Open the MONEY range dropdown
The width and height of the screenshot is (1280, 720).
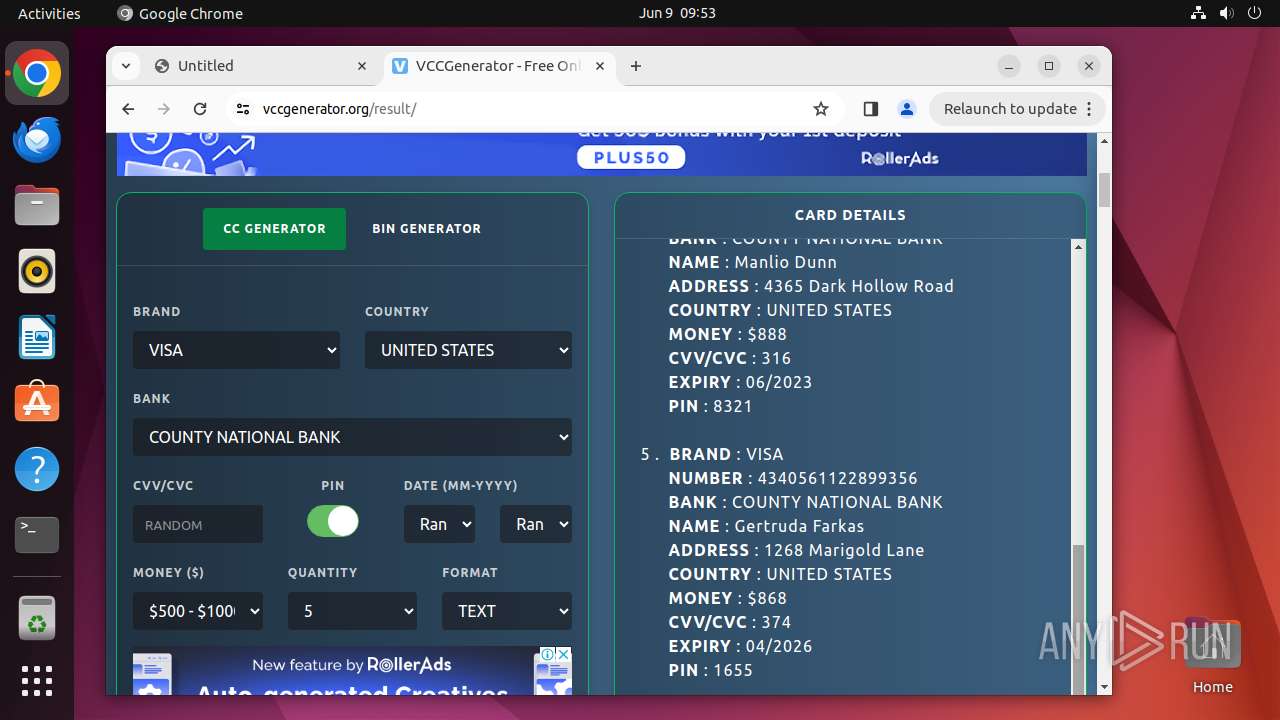click(198, 611)
